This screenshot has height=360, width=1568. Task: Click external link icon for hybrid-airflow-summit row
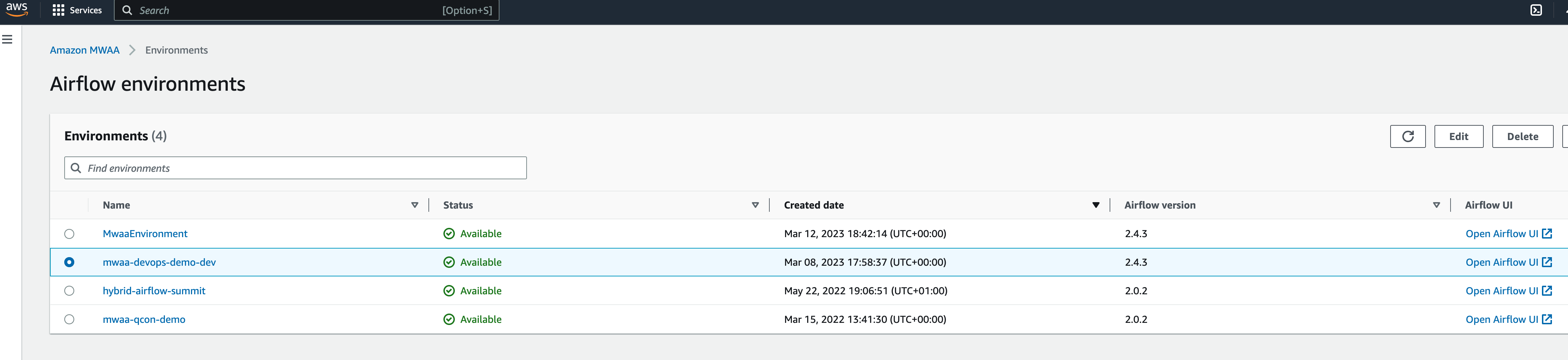tap(1547, 291)
